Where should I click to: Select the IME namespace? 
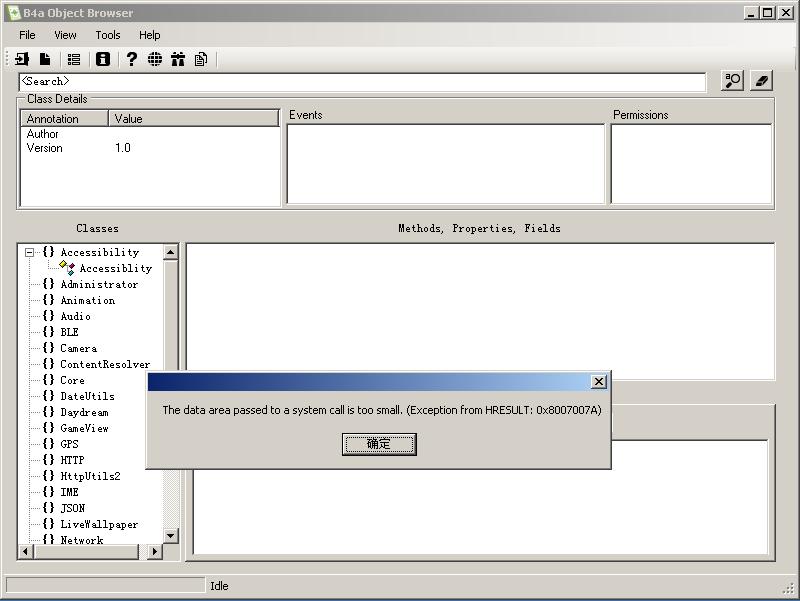point(69,492)
